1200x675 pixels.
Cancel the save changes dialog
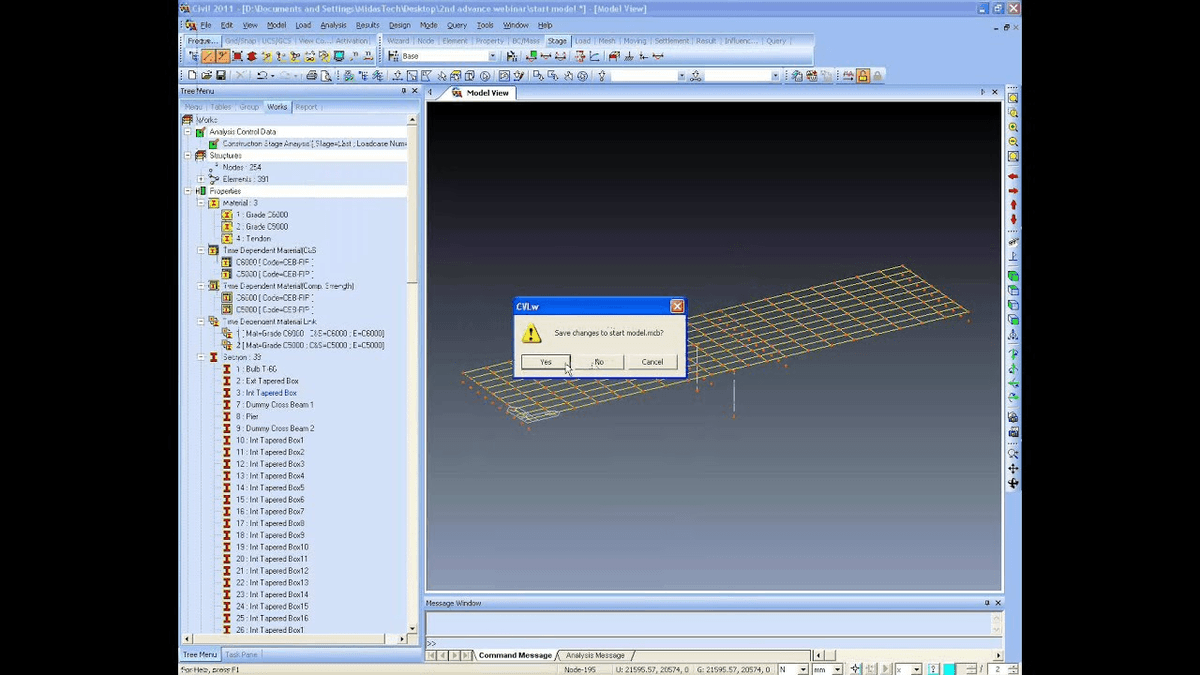click(x=652, y=362)
